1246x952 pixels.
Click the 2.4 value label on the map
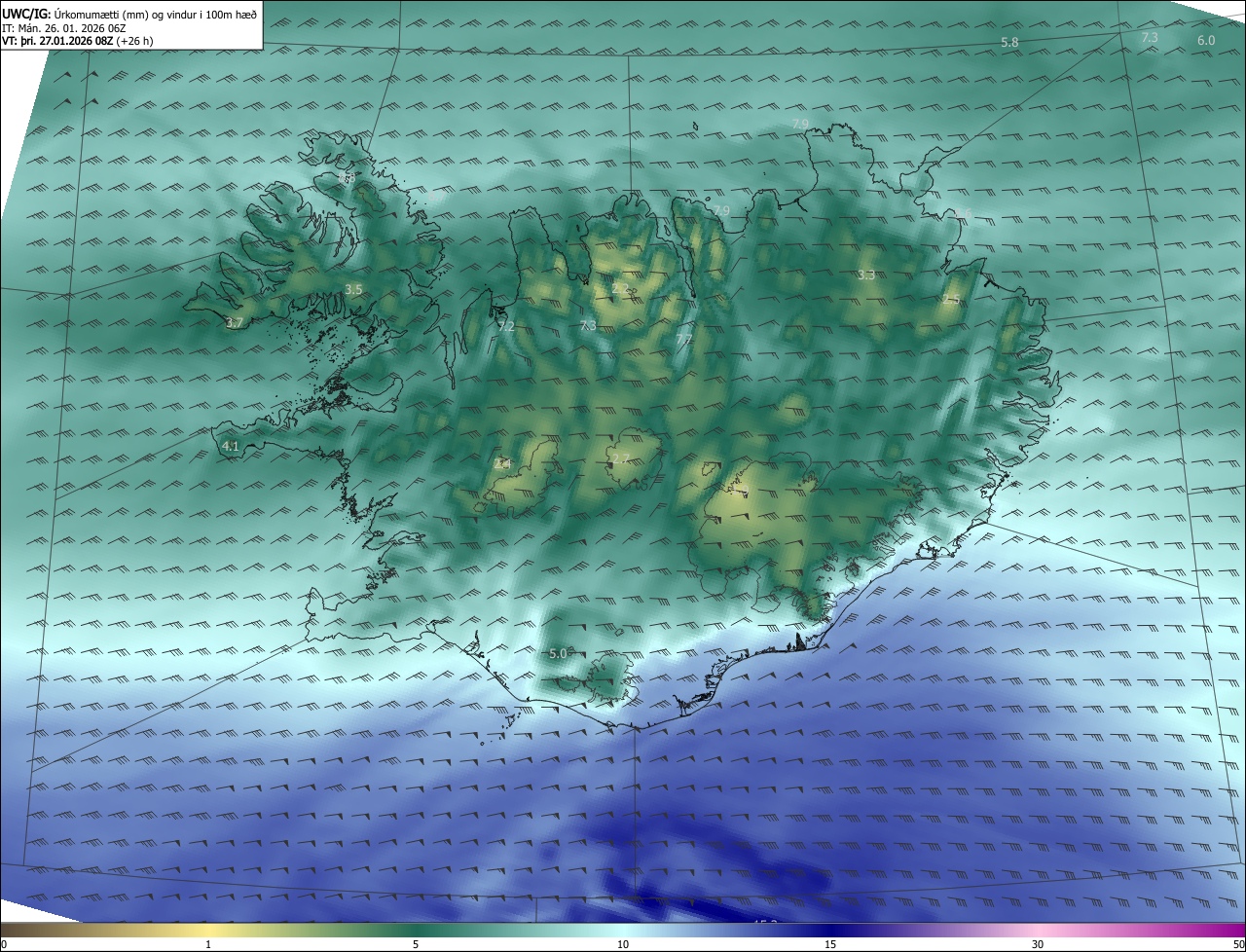pyautogui.click(x=502, y=464)
